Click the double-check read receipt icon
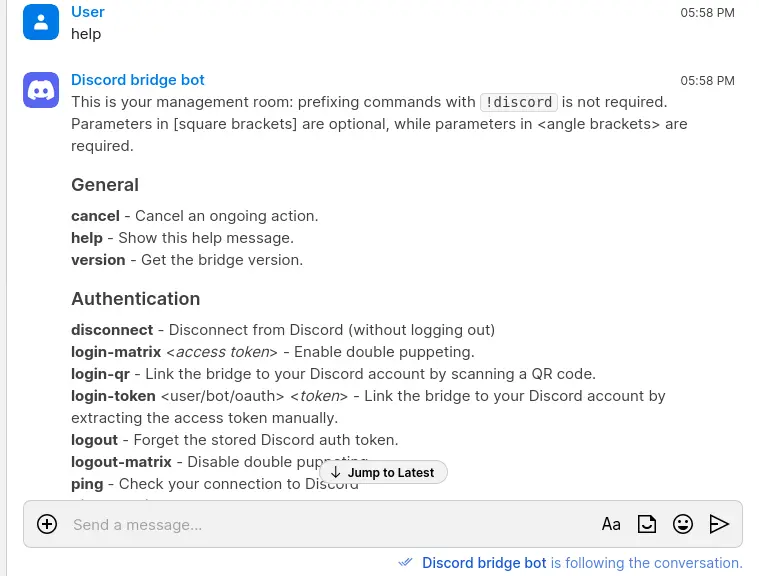 405,563
